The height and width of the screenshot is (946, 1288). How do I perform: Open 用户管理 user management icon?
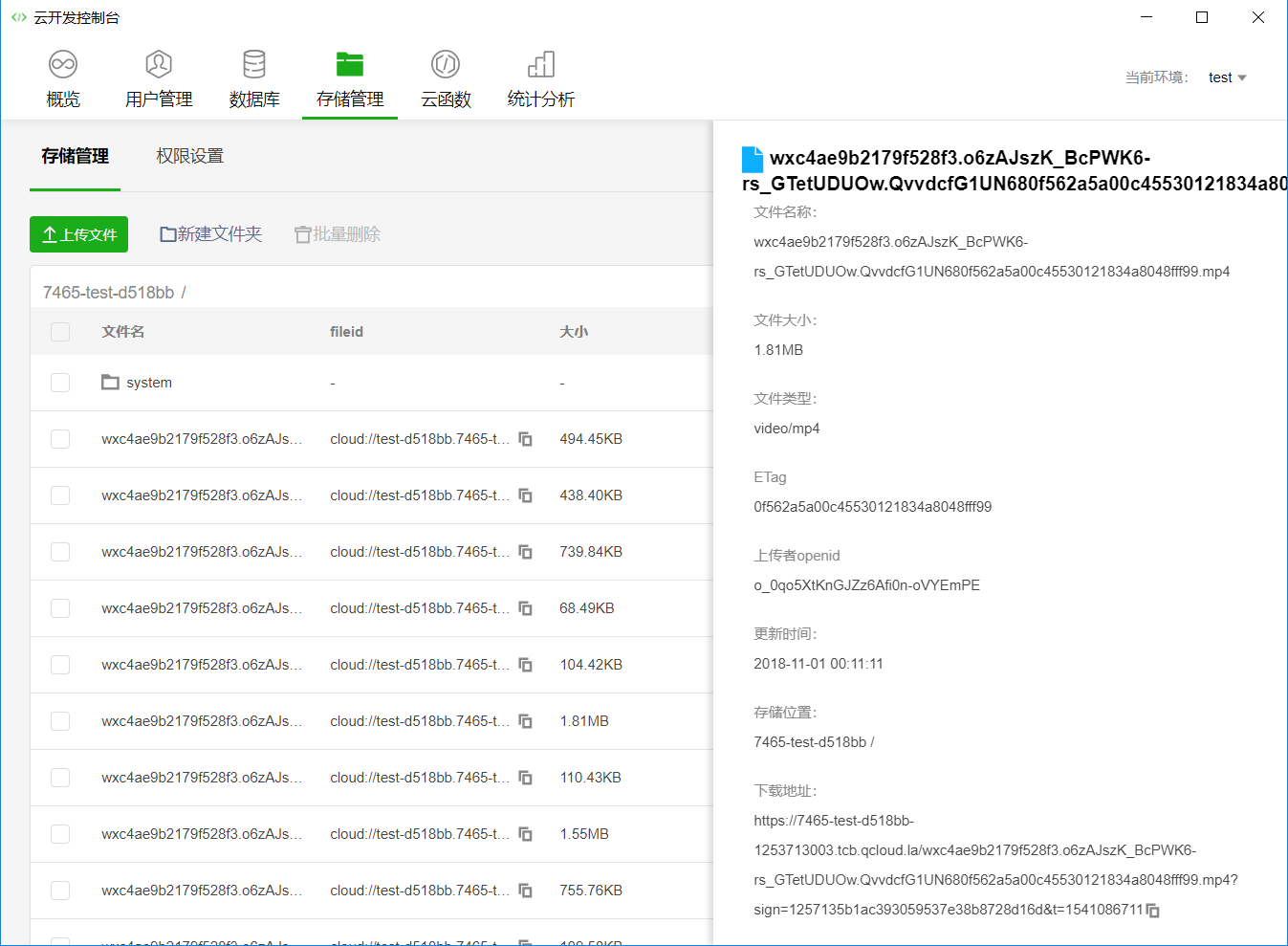(159, 64)
